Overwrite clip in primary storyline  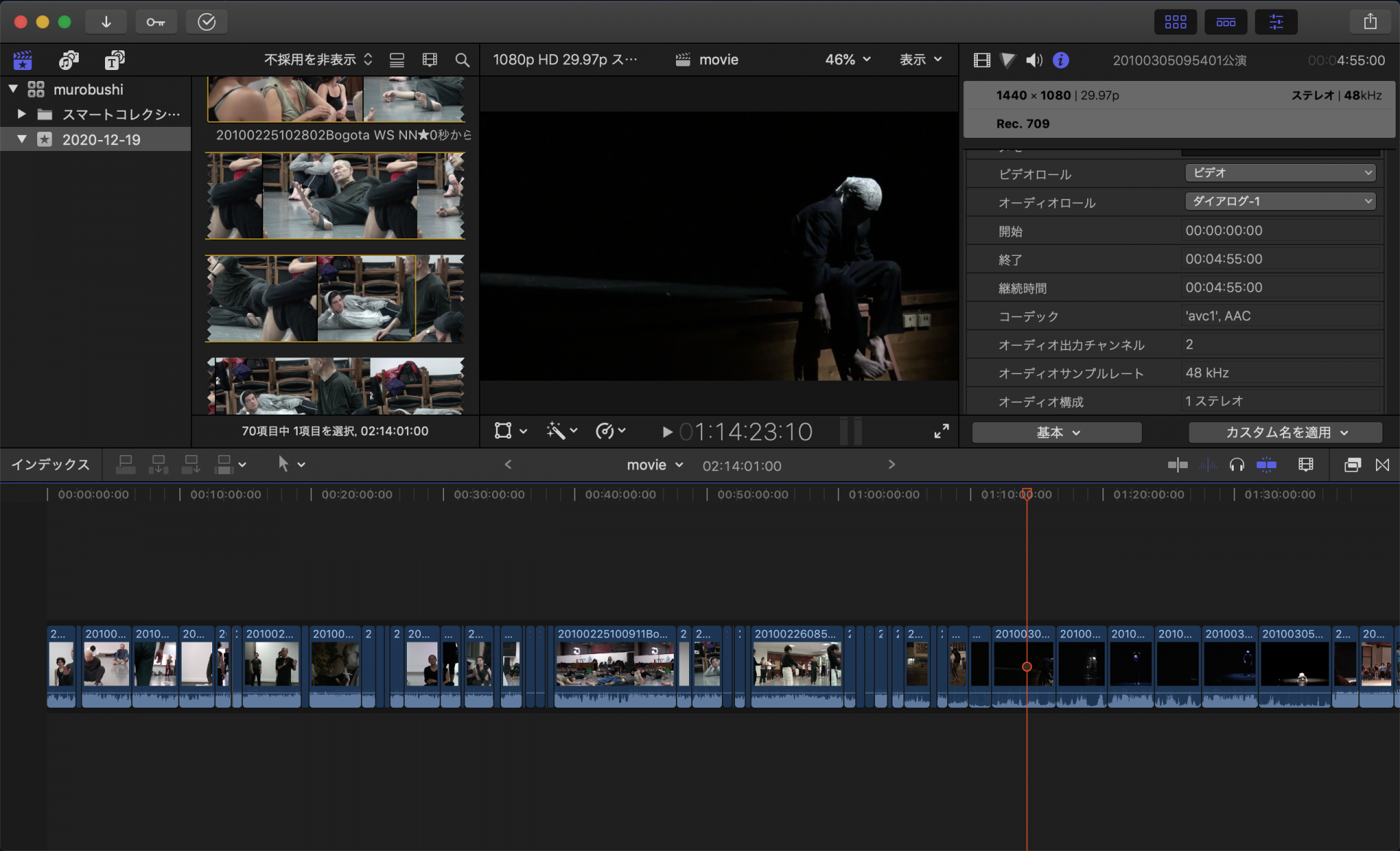pos(225,465)
